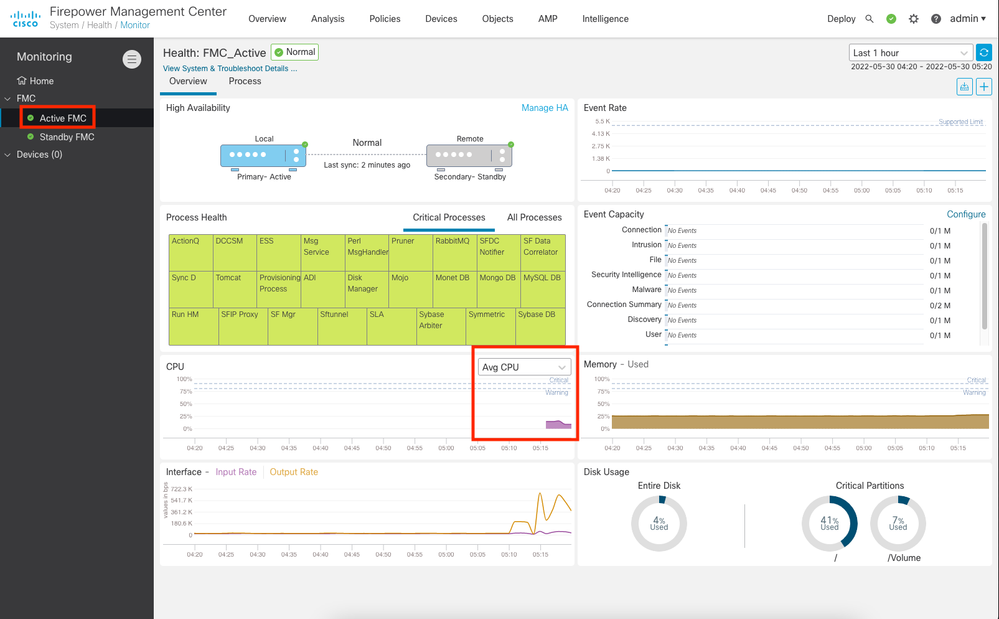Click the Mongo DB process tile

[499, 290]
